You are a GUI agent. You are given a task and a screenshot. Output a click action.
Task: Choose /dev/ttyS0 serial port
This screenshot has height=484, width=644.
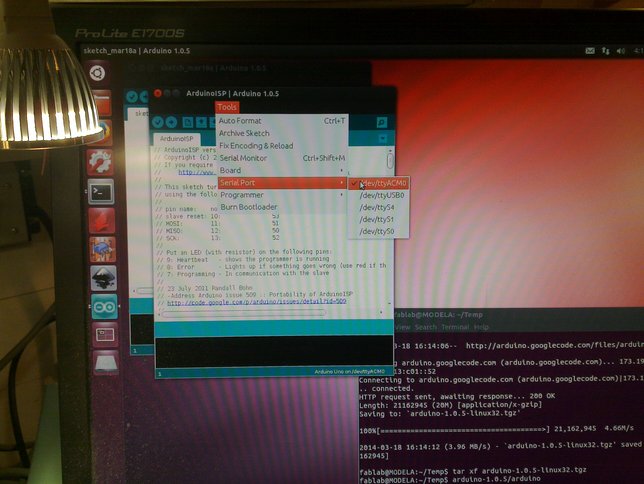[x=378, y=231]
